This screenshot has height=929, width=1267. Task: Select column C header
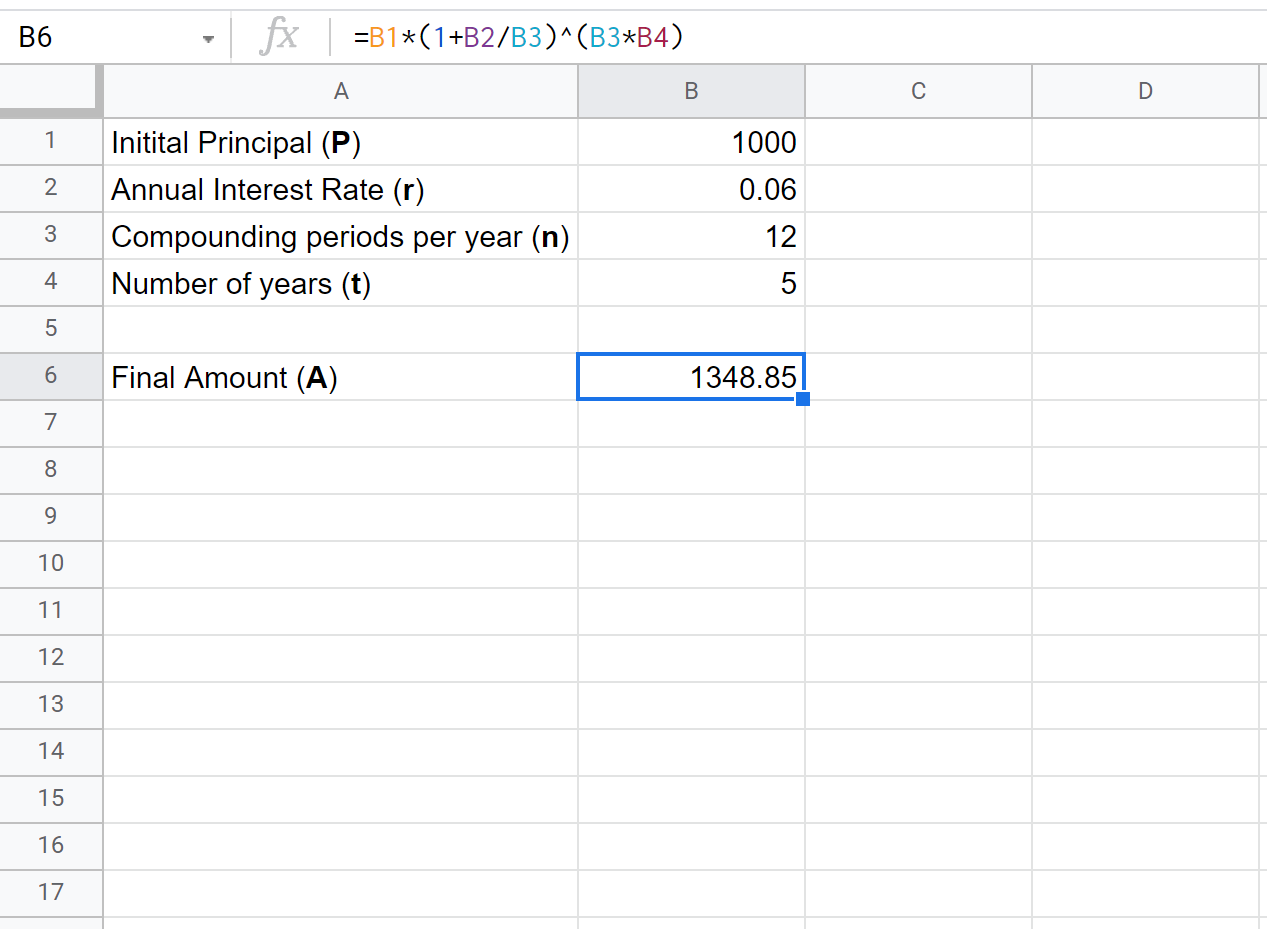click(x=917, y=91)
